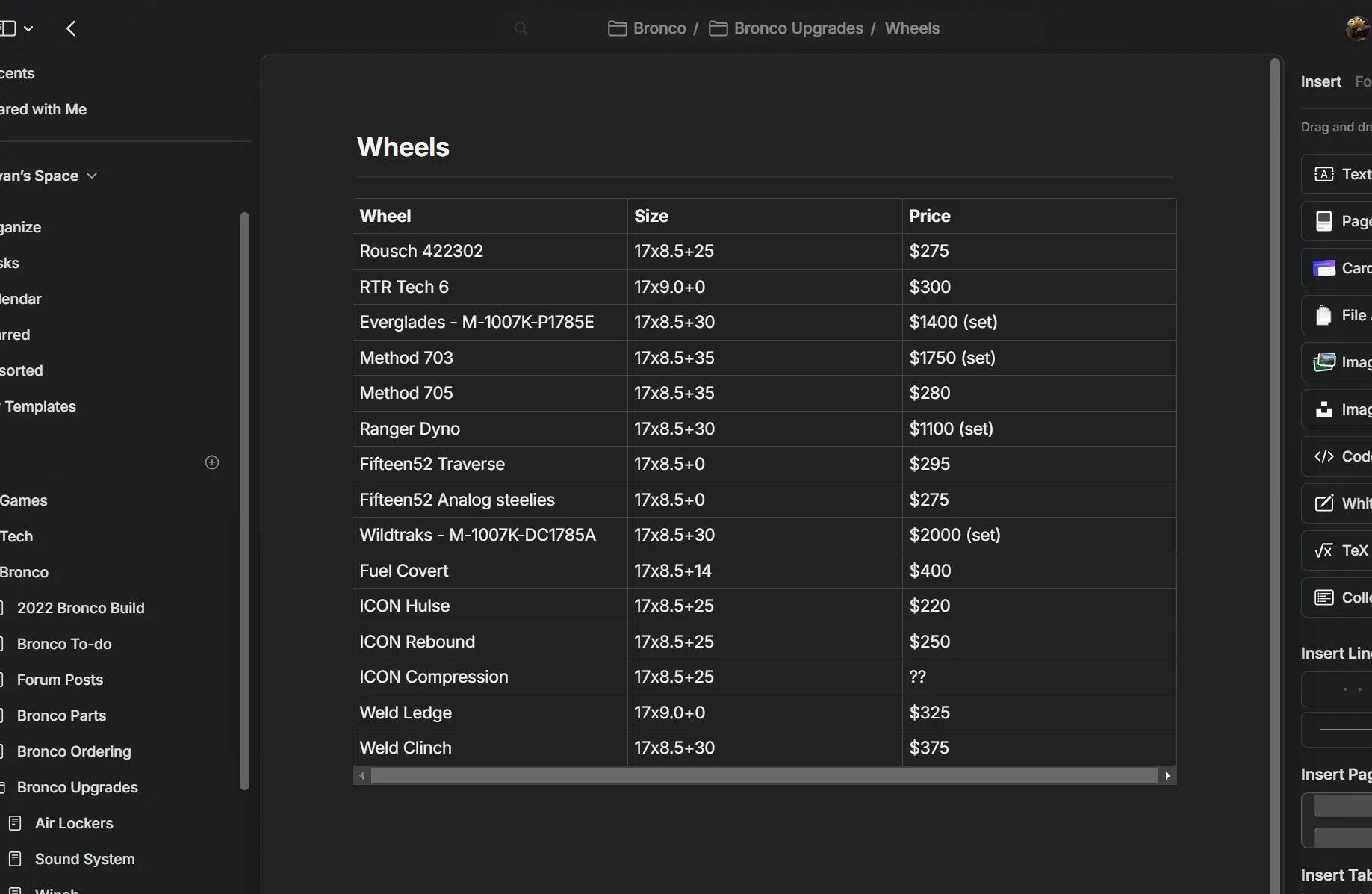Go back with the left arrow
1372x894 pixels.
tap(71, 28)
